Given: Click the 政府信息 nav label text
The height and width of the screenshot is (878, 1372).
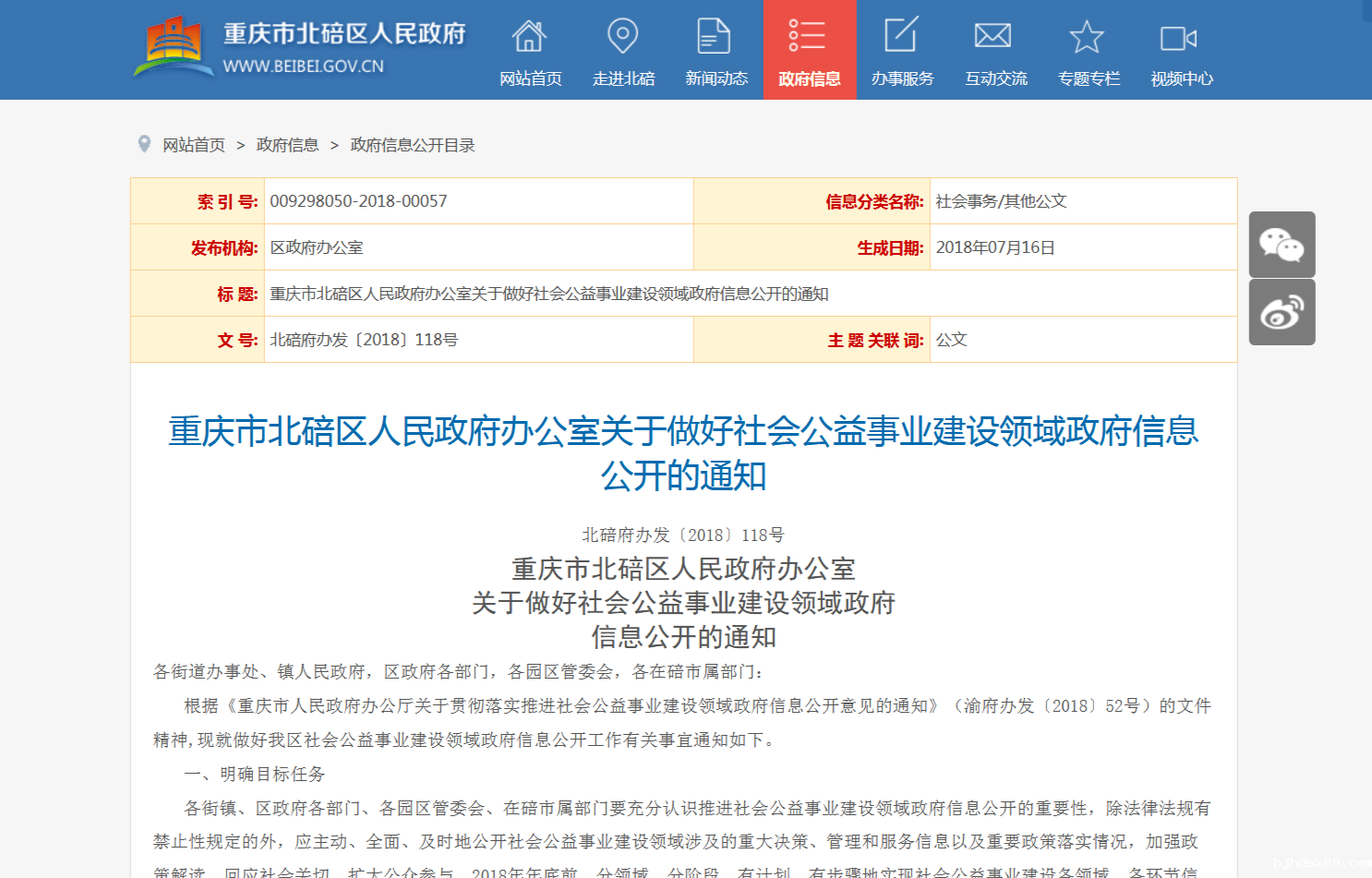Looking at the screenshot, I should coord(809,78).
